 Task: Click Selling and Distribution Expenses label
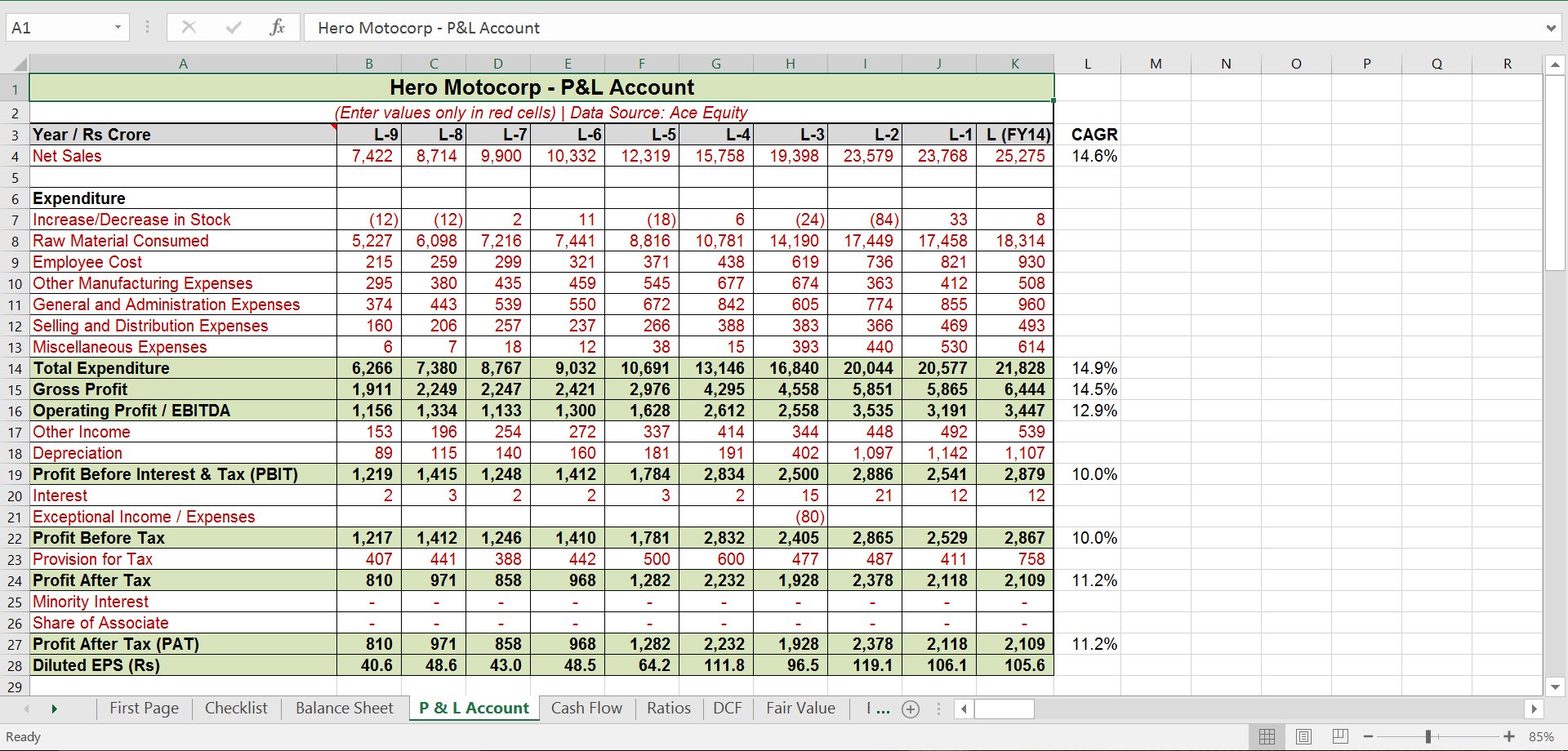tap(183, 326)
